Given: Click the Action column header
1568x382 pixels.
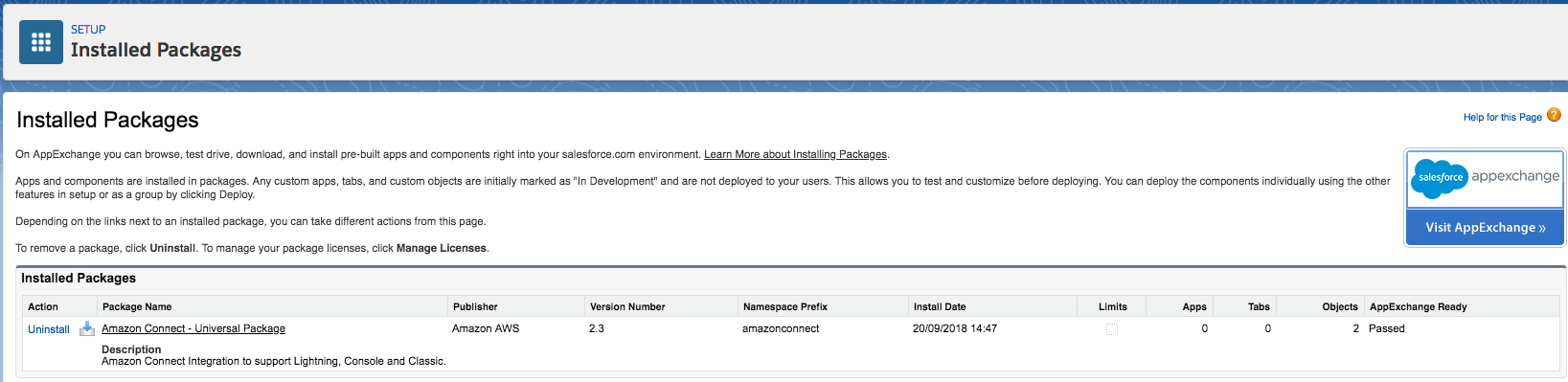Looking at the screenshot, I should 43,306.
